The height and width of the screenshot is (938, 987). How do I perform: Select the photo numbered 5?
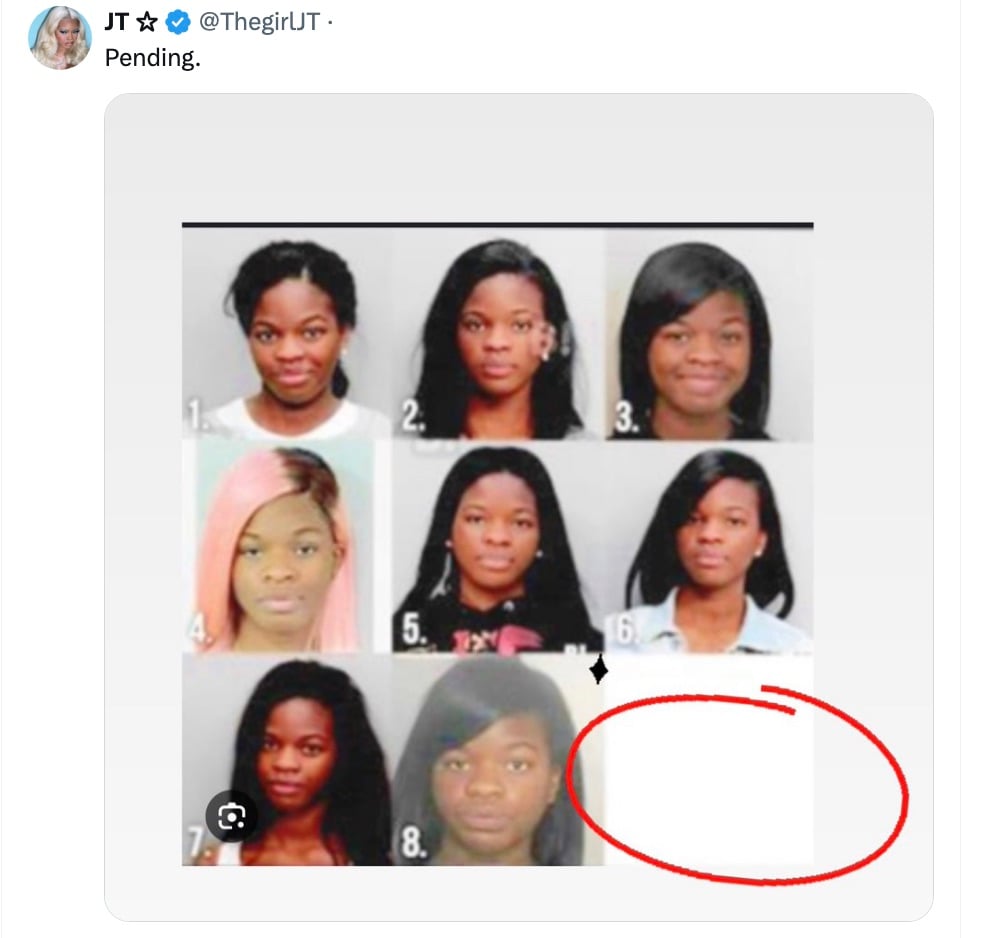coord(497,546)
